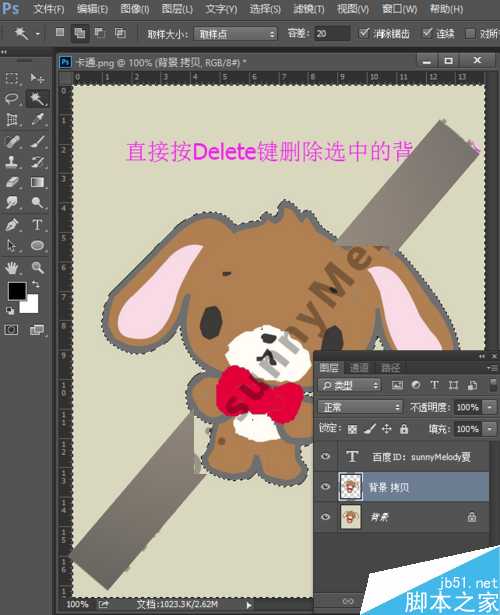Toggle Quick Mask mode
500x615 pixels.
(11, 329)
